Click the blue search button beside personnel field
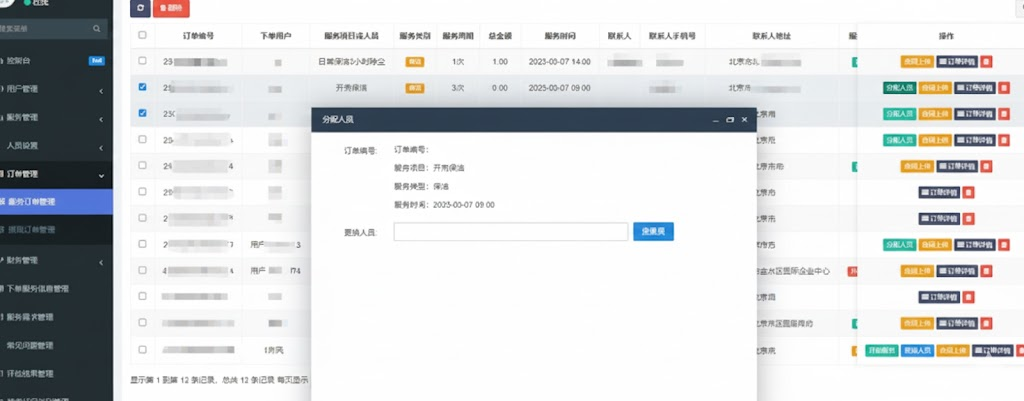This screenshot has width=1024, height=401. (653, 232)
